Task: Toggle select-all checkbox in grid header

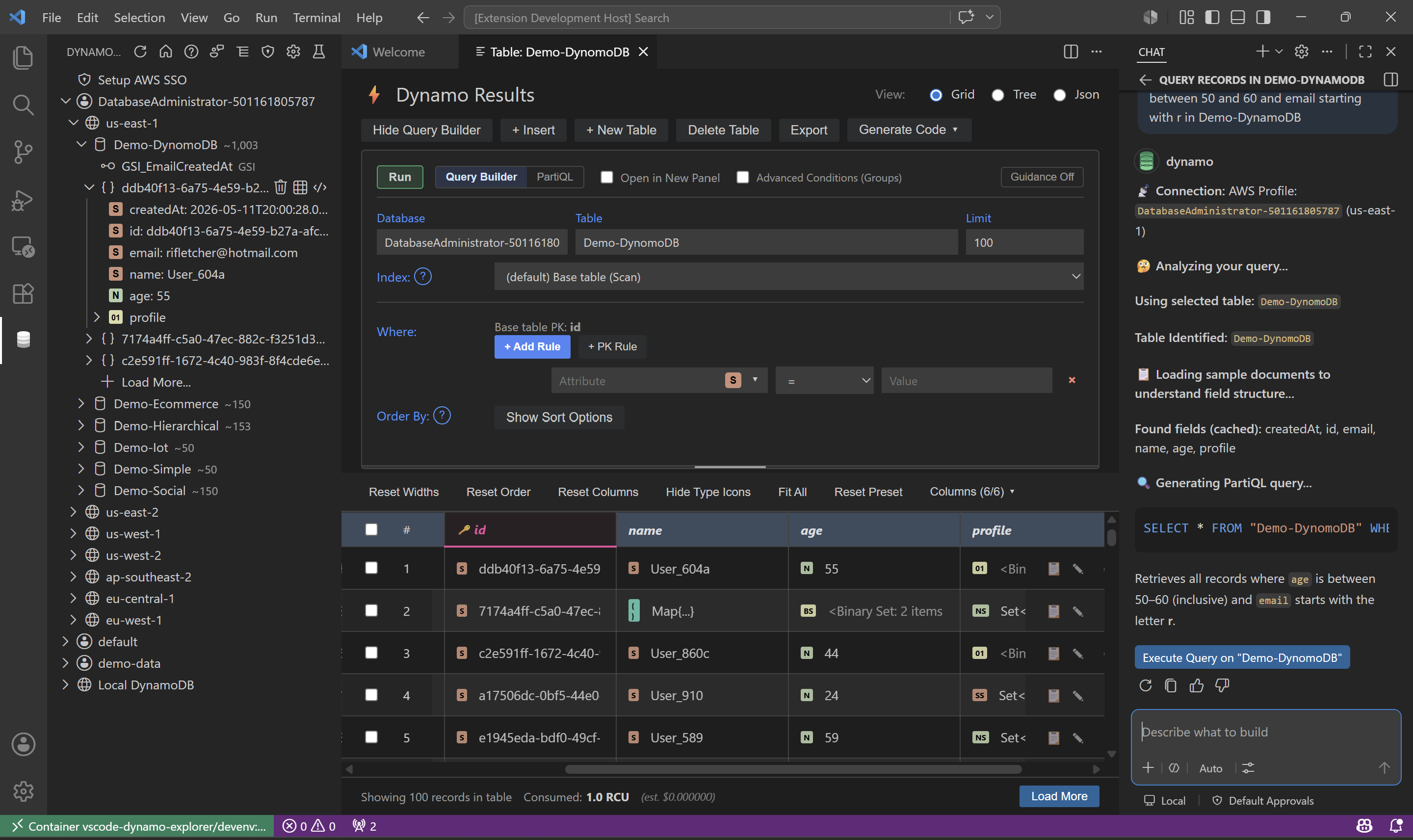Action: click(371, 530)
